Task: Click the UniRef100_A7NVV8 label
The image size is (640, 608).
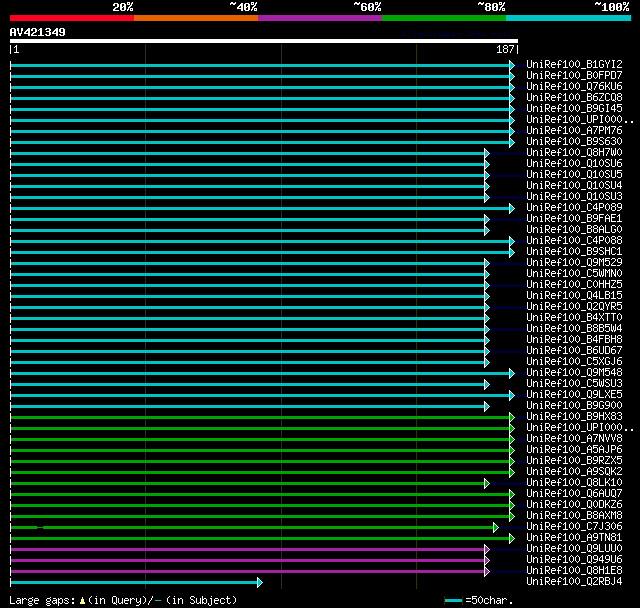Action: [x=574, y=439]
